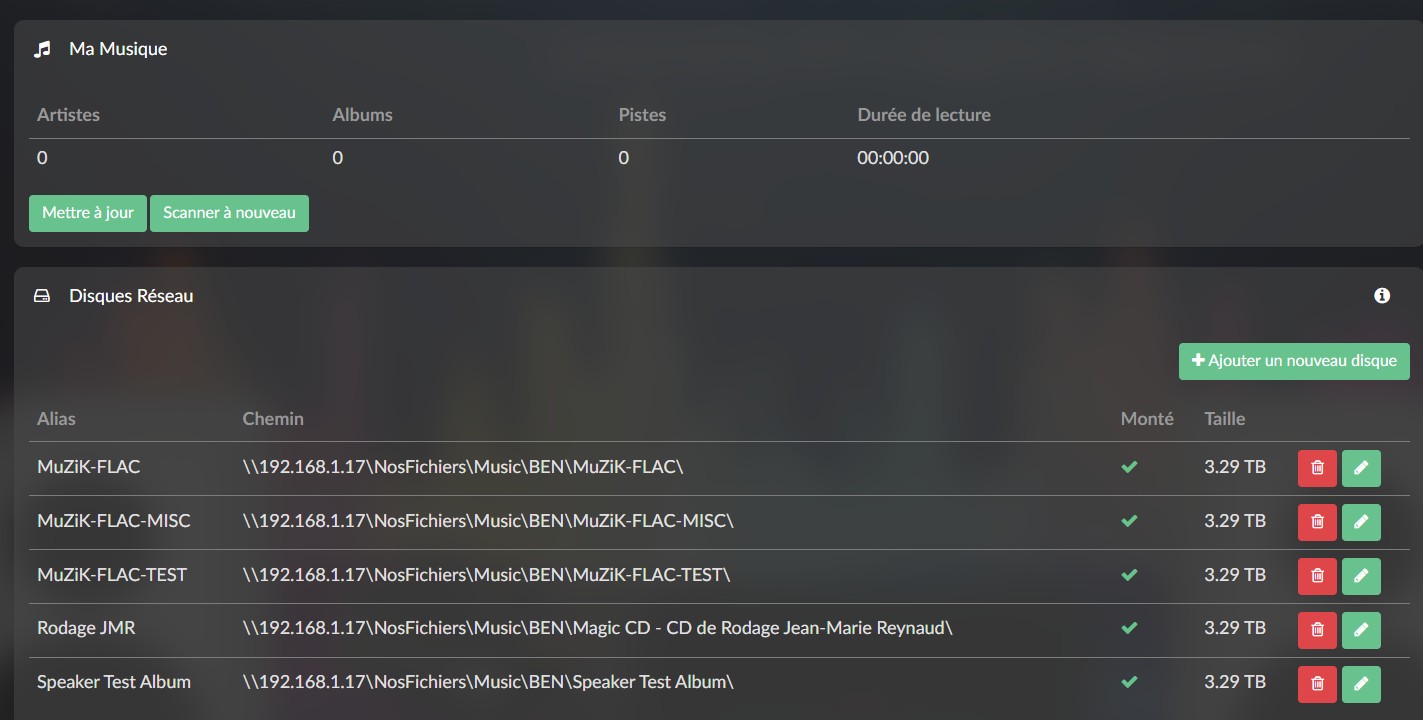Click the Chemin column header

pos(273,419)
